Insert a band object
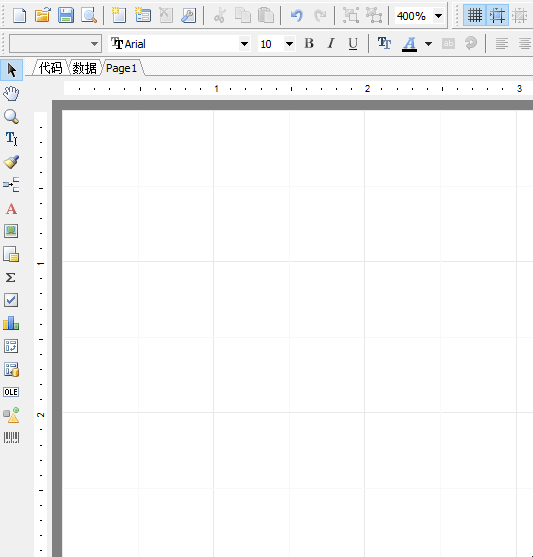Image resolution: width=533 pixels, height=557 pixels. pyautogui.click(x=11, y=185)
